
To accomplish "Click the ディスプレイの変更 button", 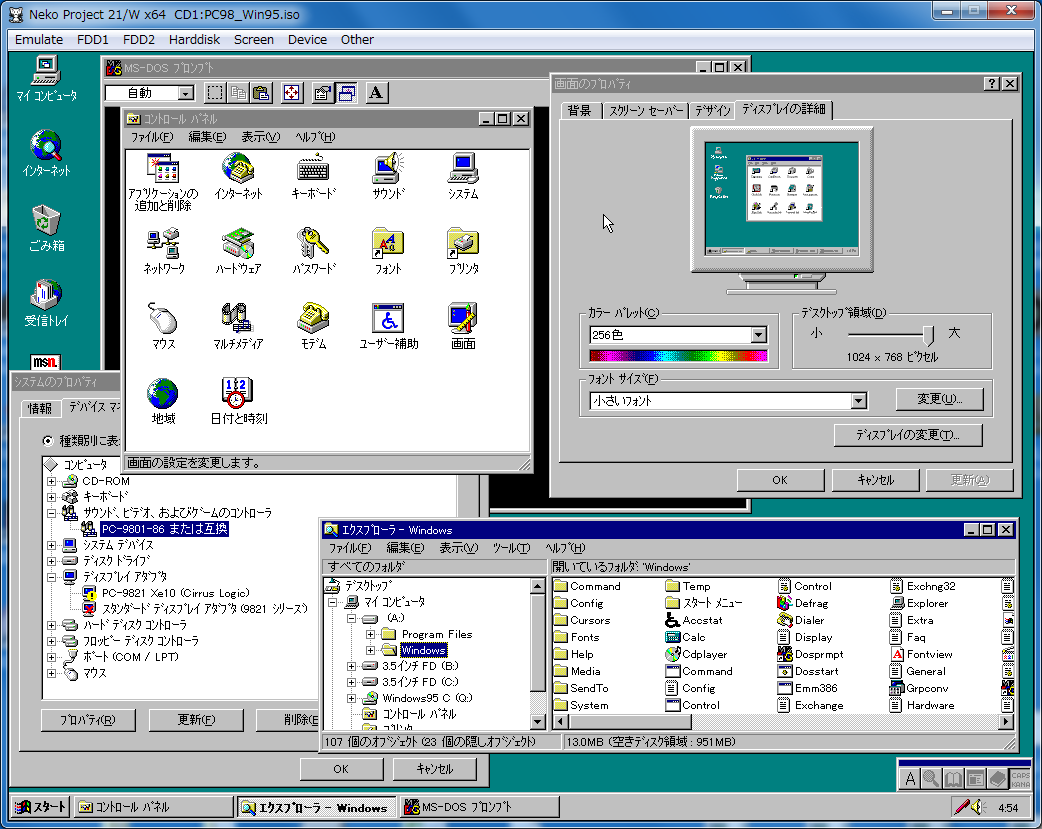I will click(x=907, y=435).
